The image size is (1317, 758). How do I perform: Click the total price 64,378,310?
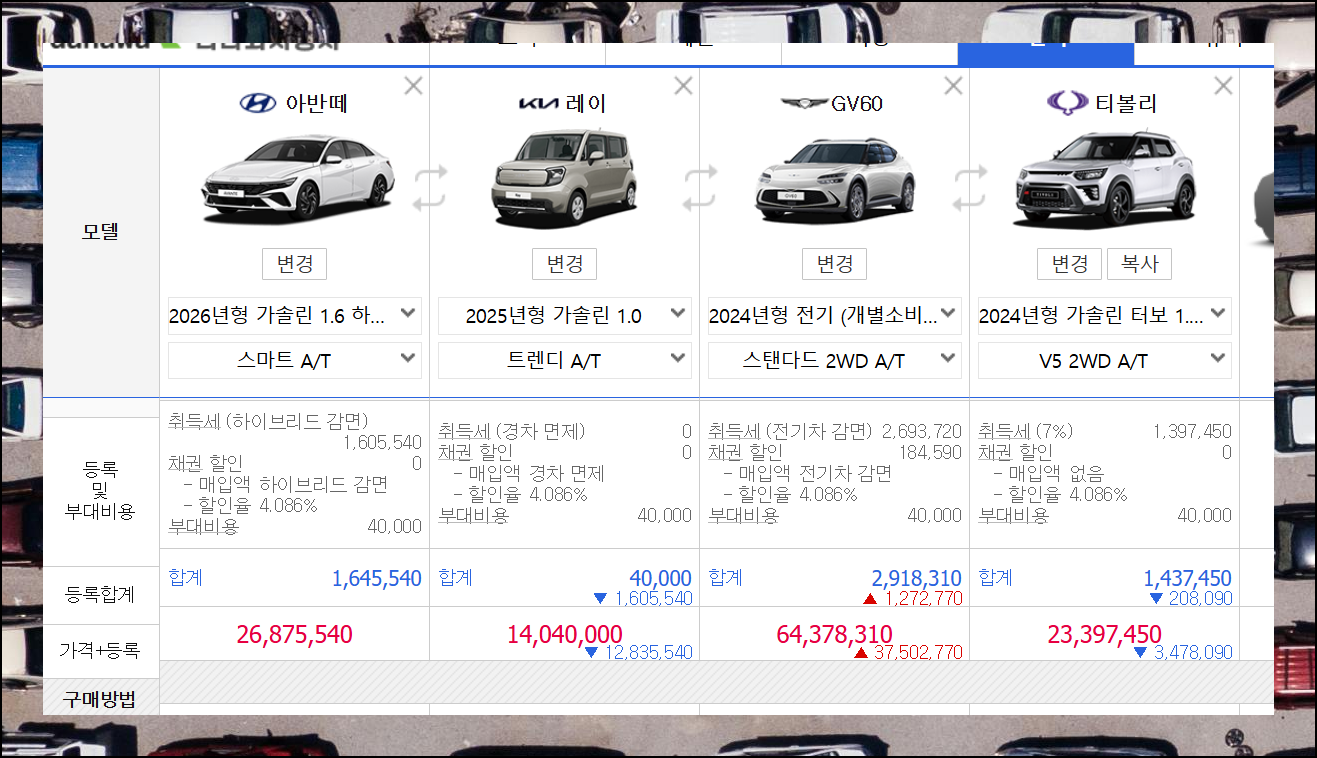click(835, 634)
